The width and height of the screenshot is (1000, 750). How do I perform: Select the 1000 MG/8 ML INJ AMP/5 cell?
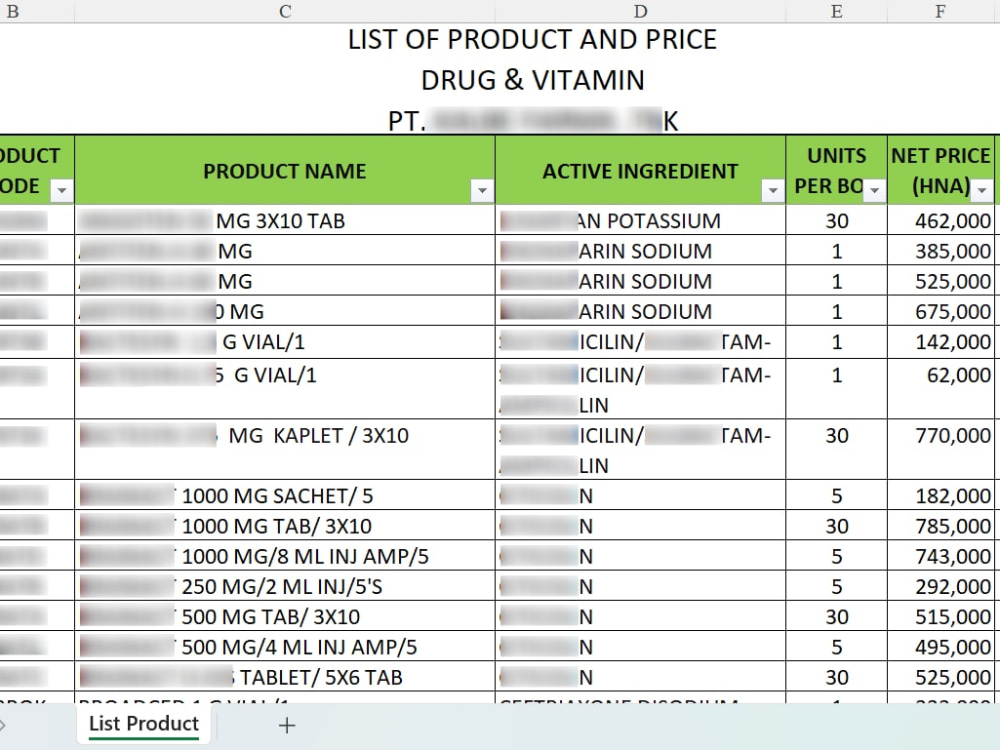pyautogui.click(x=285, y=555)
